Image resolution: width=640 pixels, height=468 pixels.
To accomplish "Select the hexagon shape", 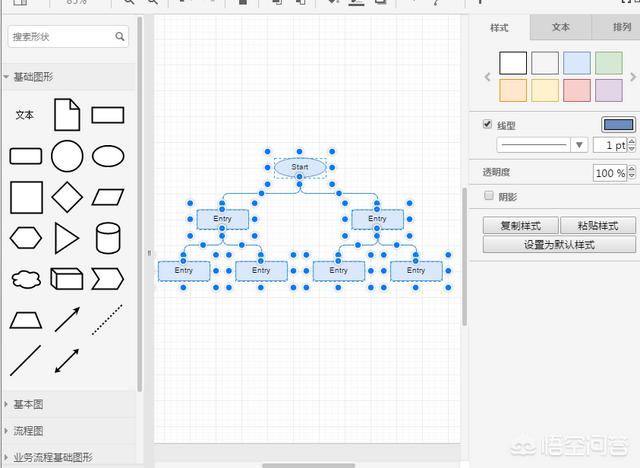I will click(26, 238).
